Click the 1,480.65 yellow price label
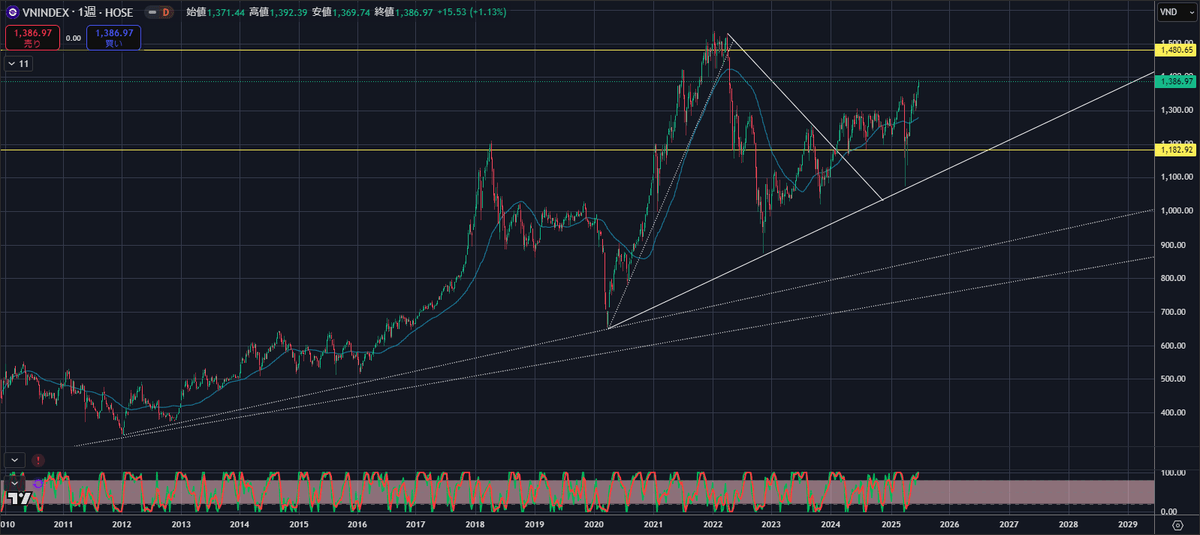1200x535 pixels. (1176, 50)
